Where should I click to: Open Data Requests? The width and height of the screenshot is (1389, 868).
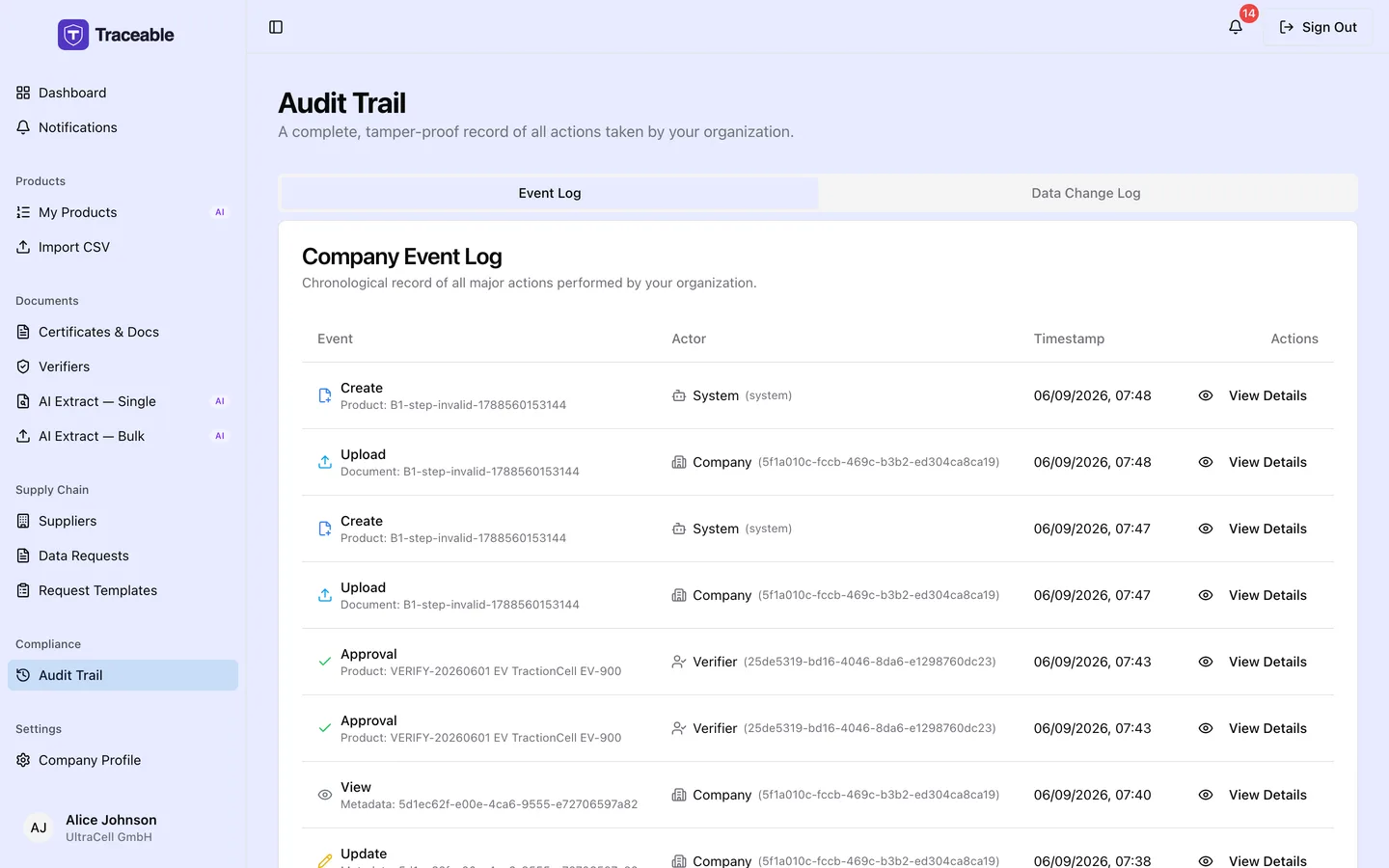coord(123,556)
